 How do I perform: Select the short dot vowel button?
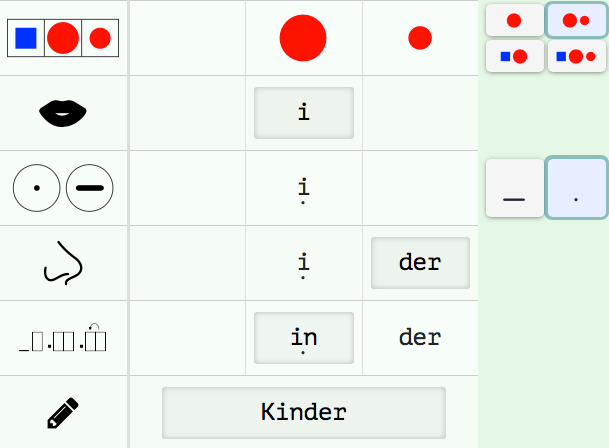(577, 188)
